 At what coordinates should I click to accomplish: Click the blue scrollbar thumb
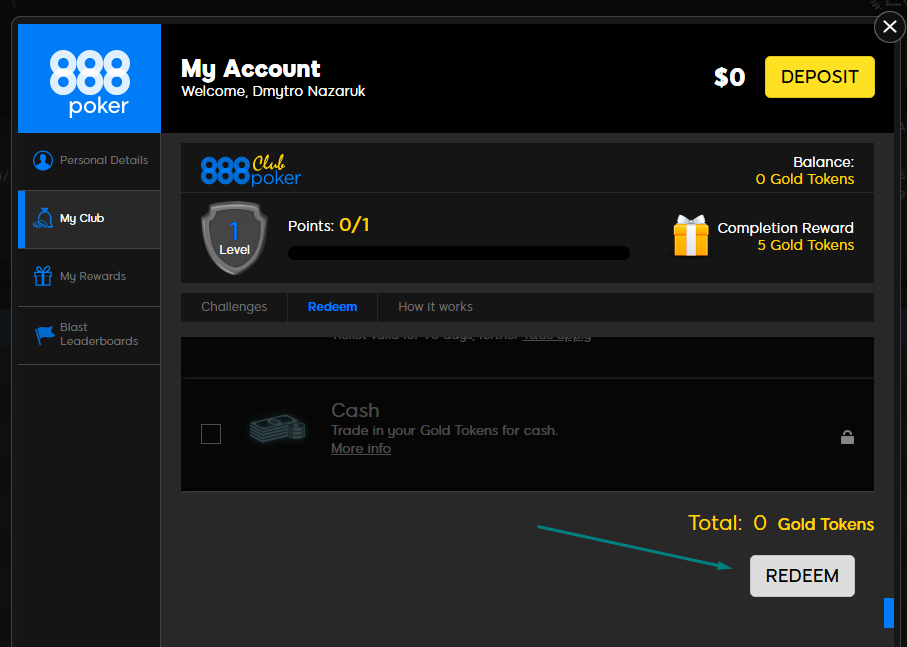pyautogui.click(x=888, y=612)
